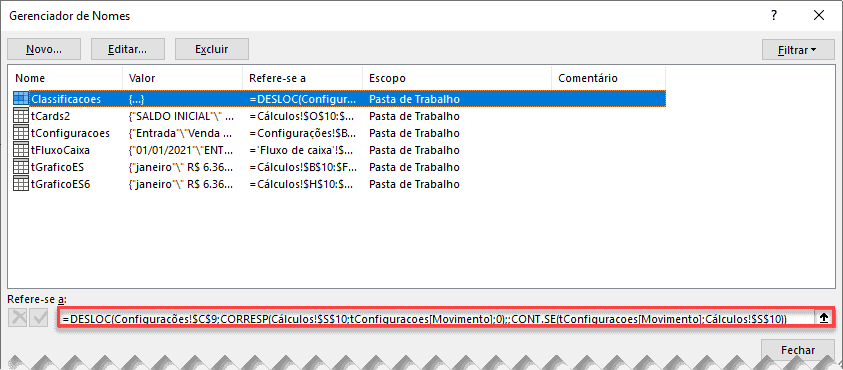This screenshot has height=370, width=843.
Task: Open the help question mark
Action: [x=774, y=16]
